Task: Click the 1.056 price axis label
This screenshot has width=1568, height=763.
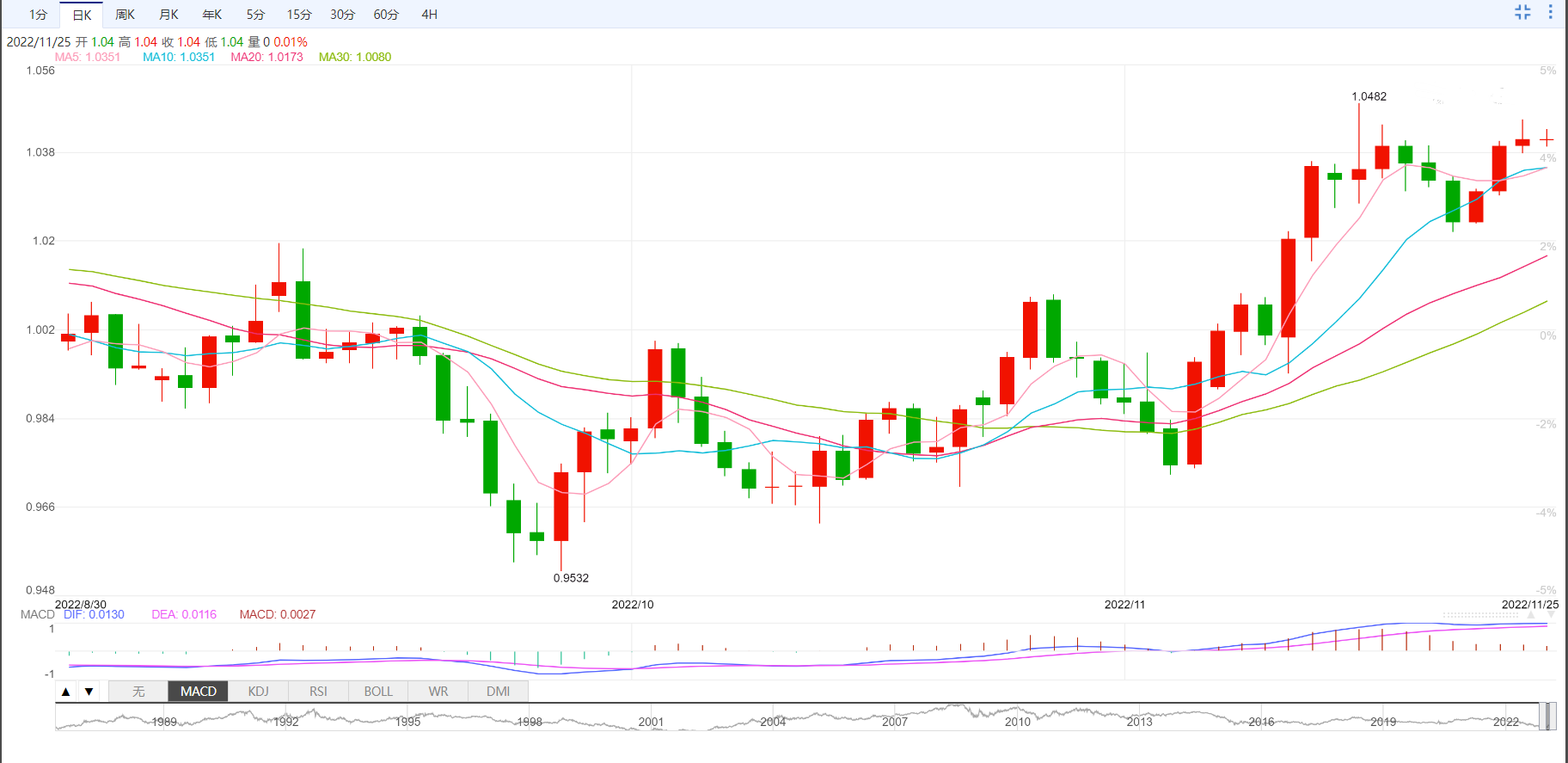Action: tap(40, 71)
